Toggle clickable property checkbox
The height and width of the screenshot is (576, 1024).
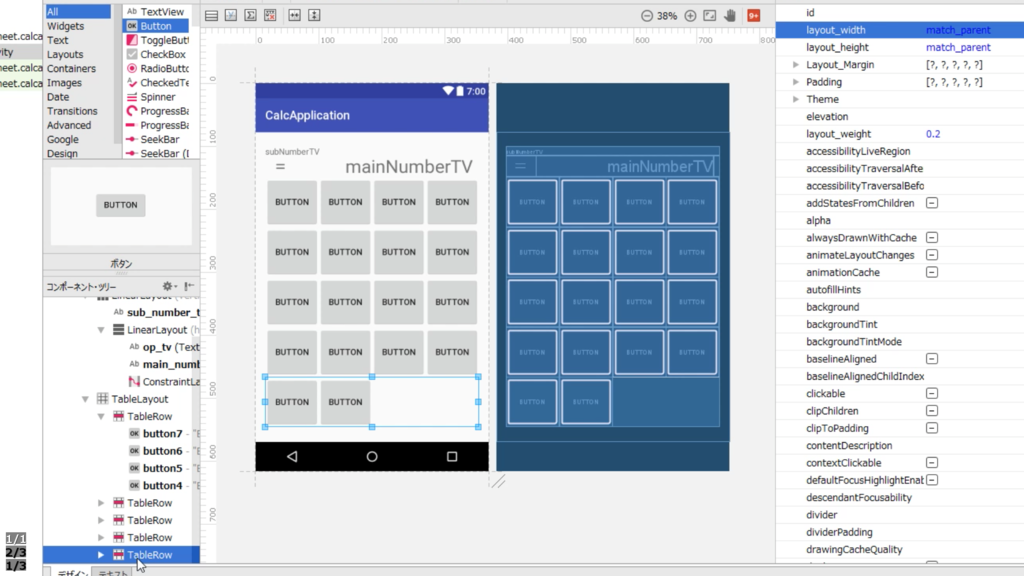point(932,393)
